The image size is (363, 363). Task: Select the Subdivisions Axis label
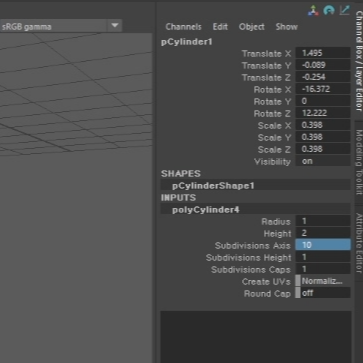click(253, 246)
